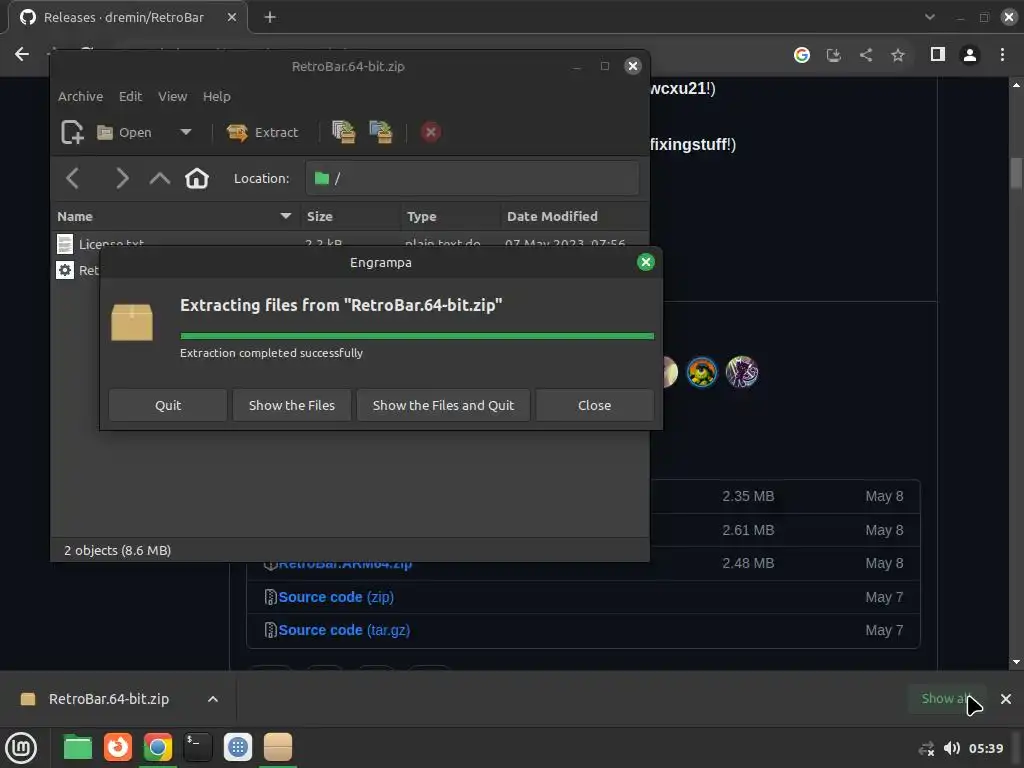The height and width of the screenshot is (768, 1024).
Task: Click the orange contributor avatar
Action: coord(702,372)
